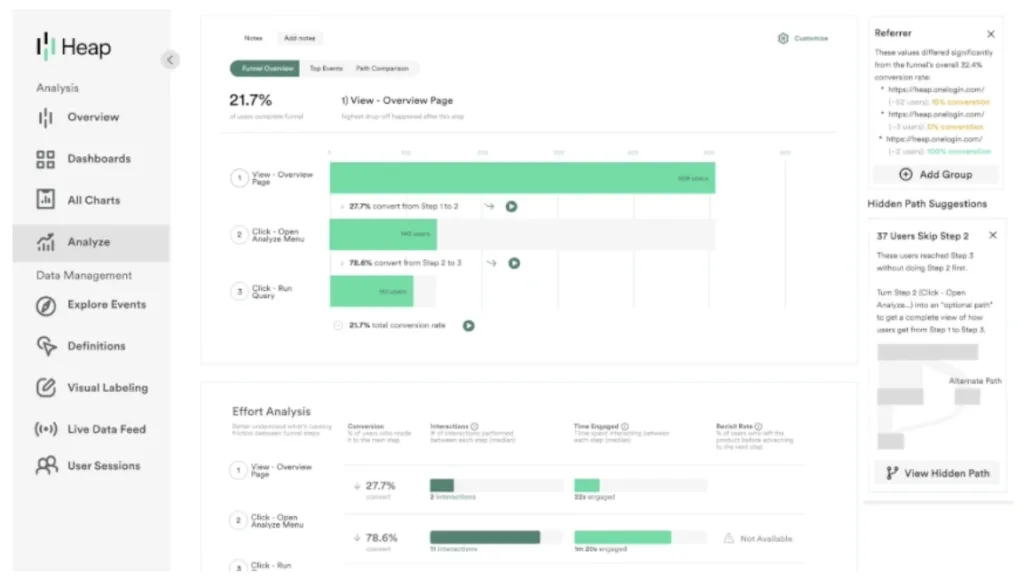Select the Live Data Feed icon

[x=44, y=429]
